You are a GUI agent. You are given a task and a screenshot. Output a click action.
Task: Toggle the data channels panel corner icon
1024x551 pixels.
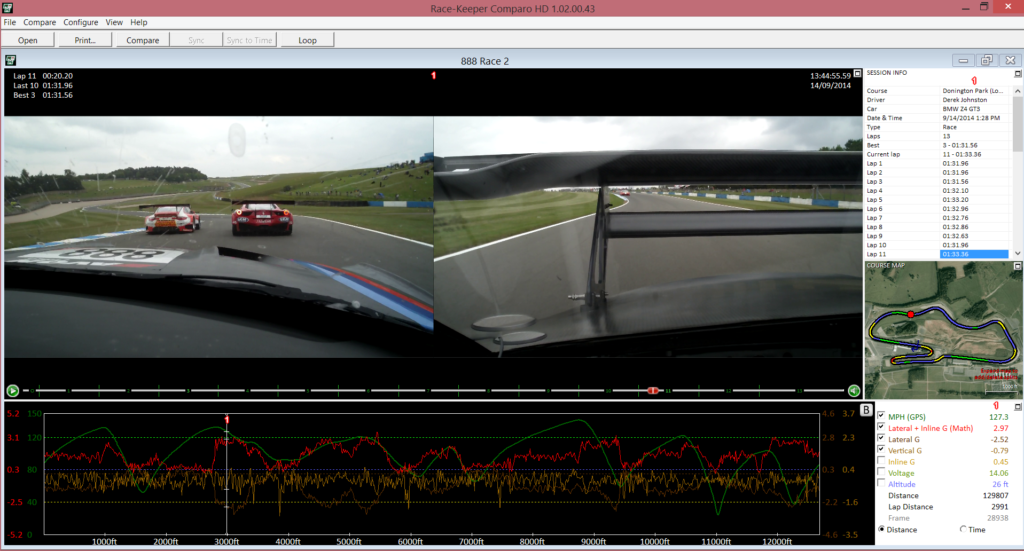tap(1017, 407)
